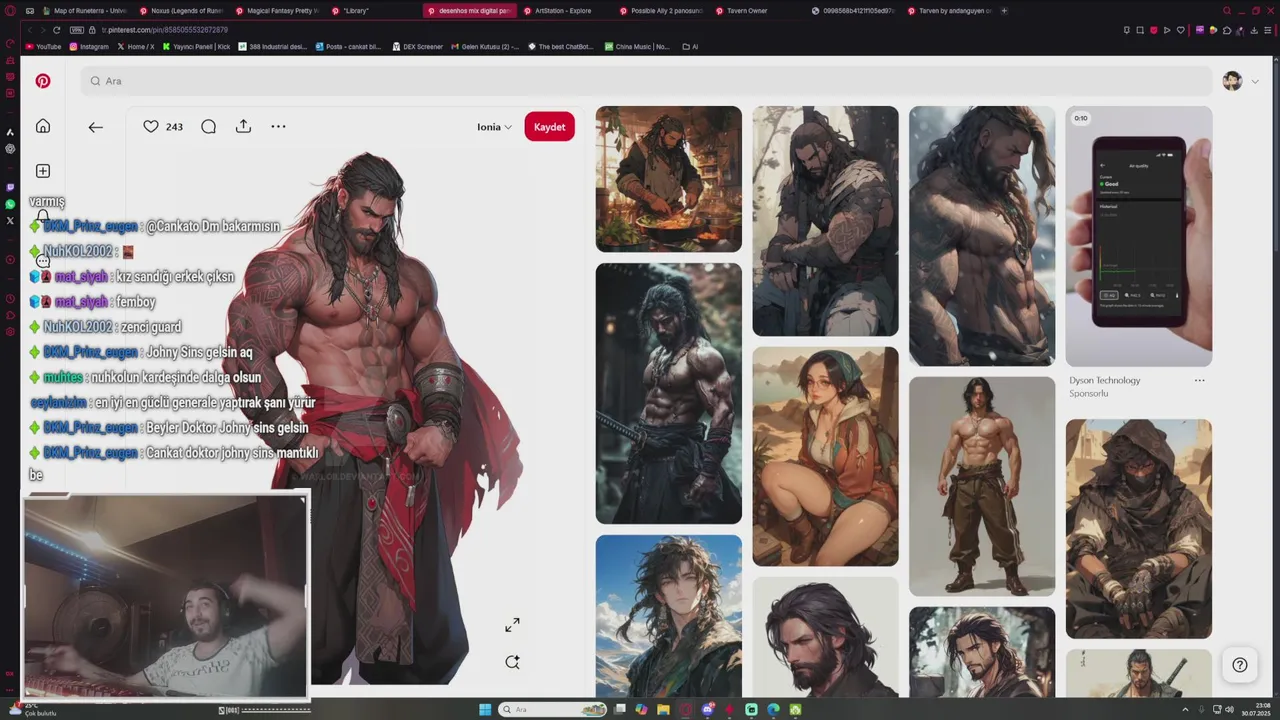The width and height of the screenshot is (1280, 720).
Task: Open the China Music bookmark
Action: (638, 47)
